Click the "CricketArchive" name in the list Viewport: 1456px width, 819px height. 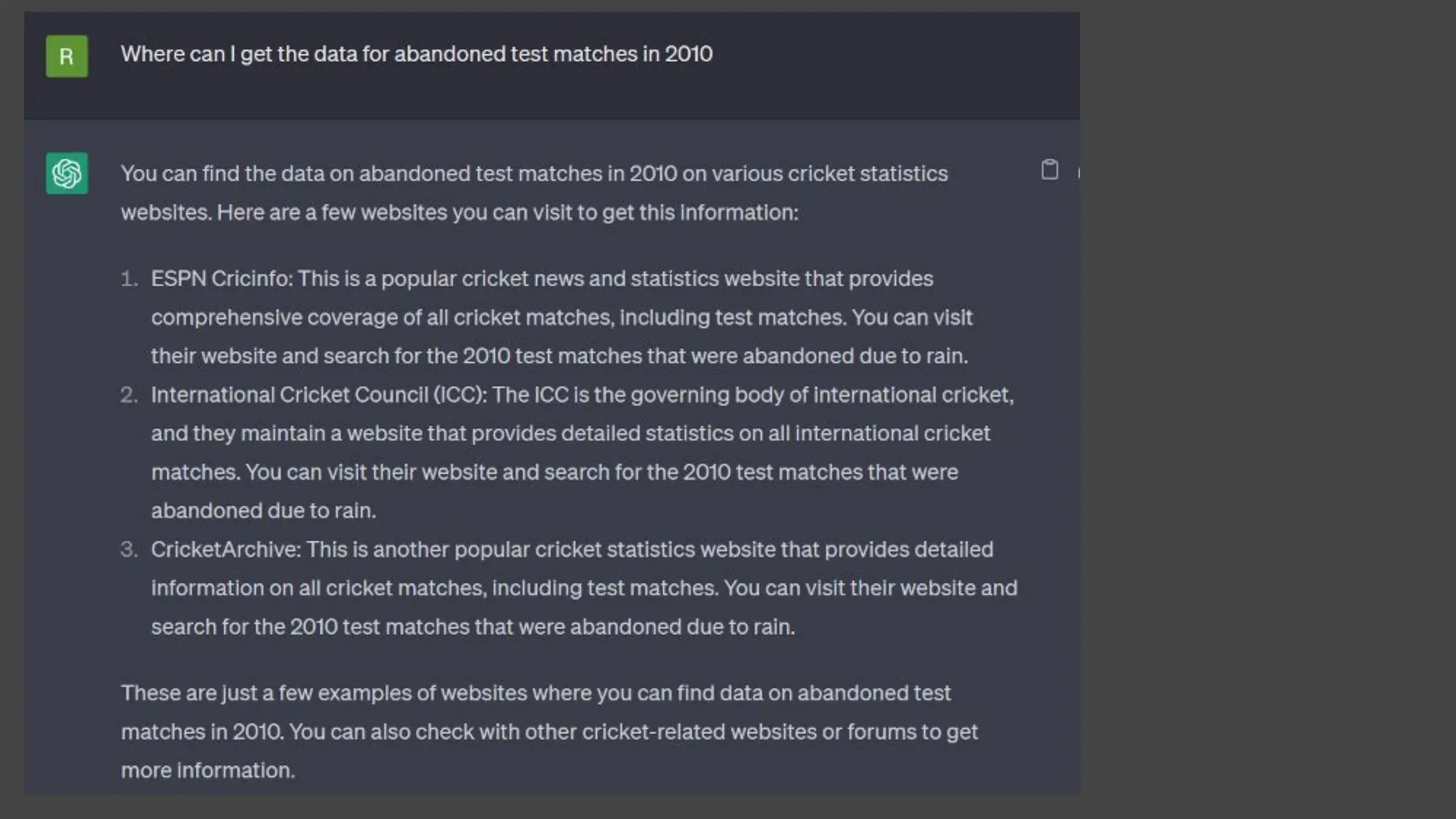pyautogui.click(x=225, y=550)
